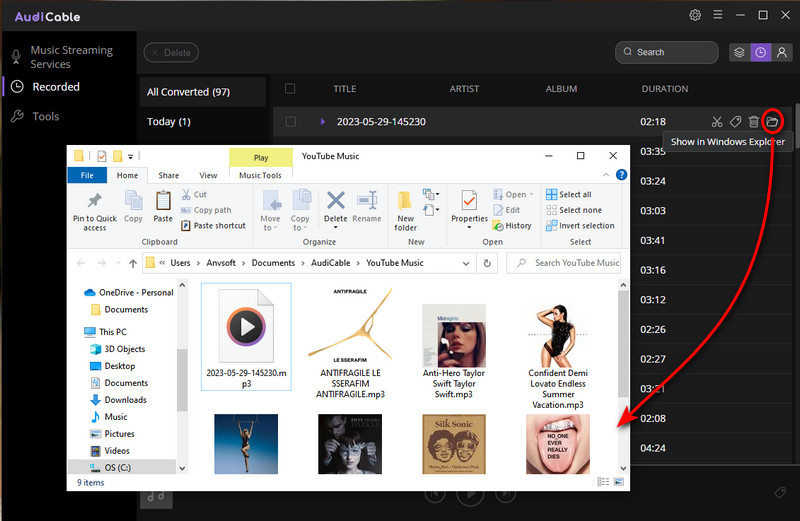
Task: Open Music Tools tab in Explorer
Action: 260,175
